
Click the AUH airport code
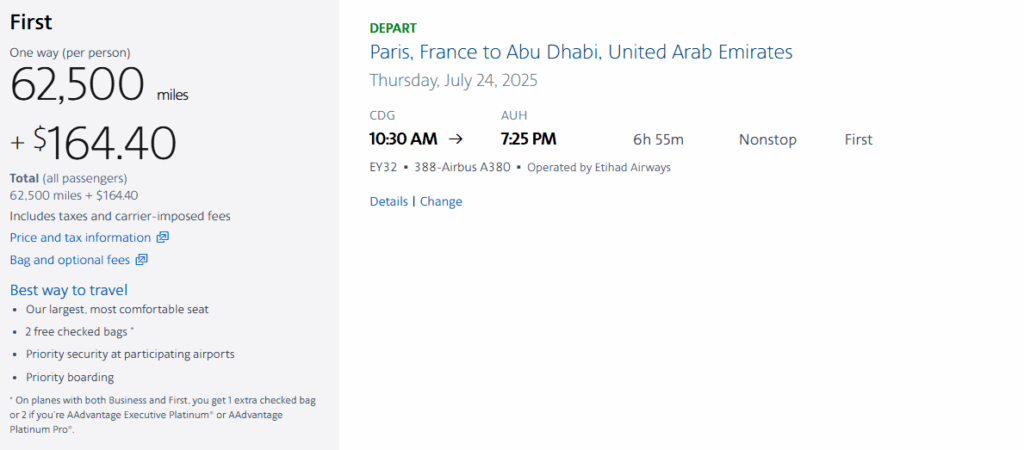(x=514, y=115)
